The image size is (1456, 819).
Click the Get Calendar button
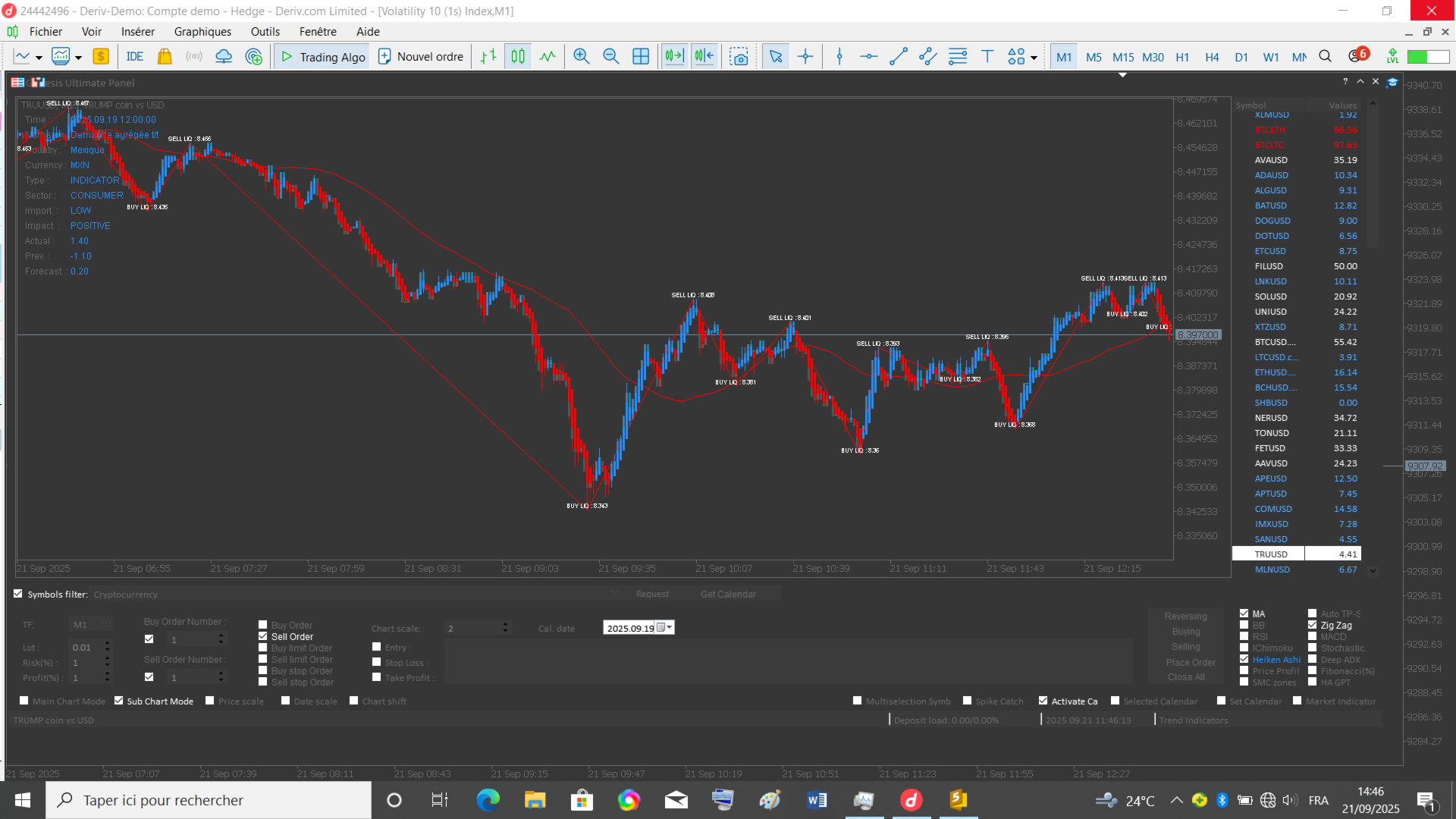tap(728, 595)
